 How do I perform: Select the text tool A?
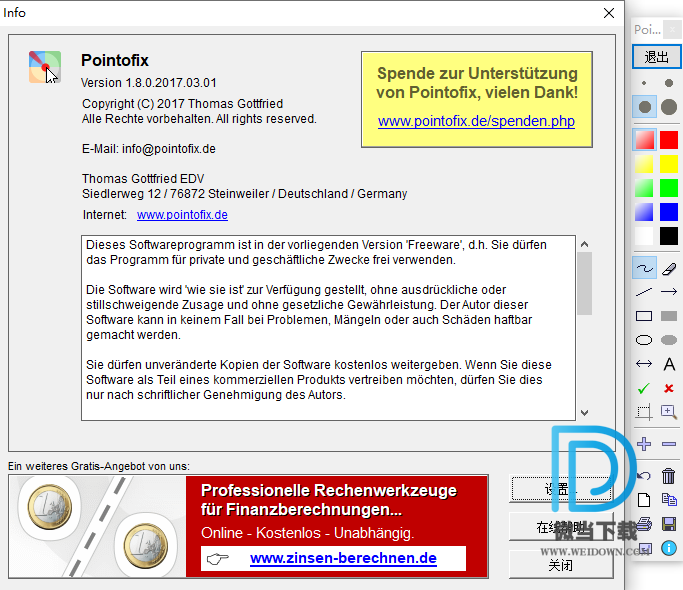(x=669, y=364)
